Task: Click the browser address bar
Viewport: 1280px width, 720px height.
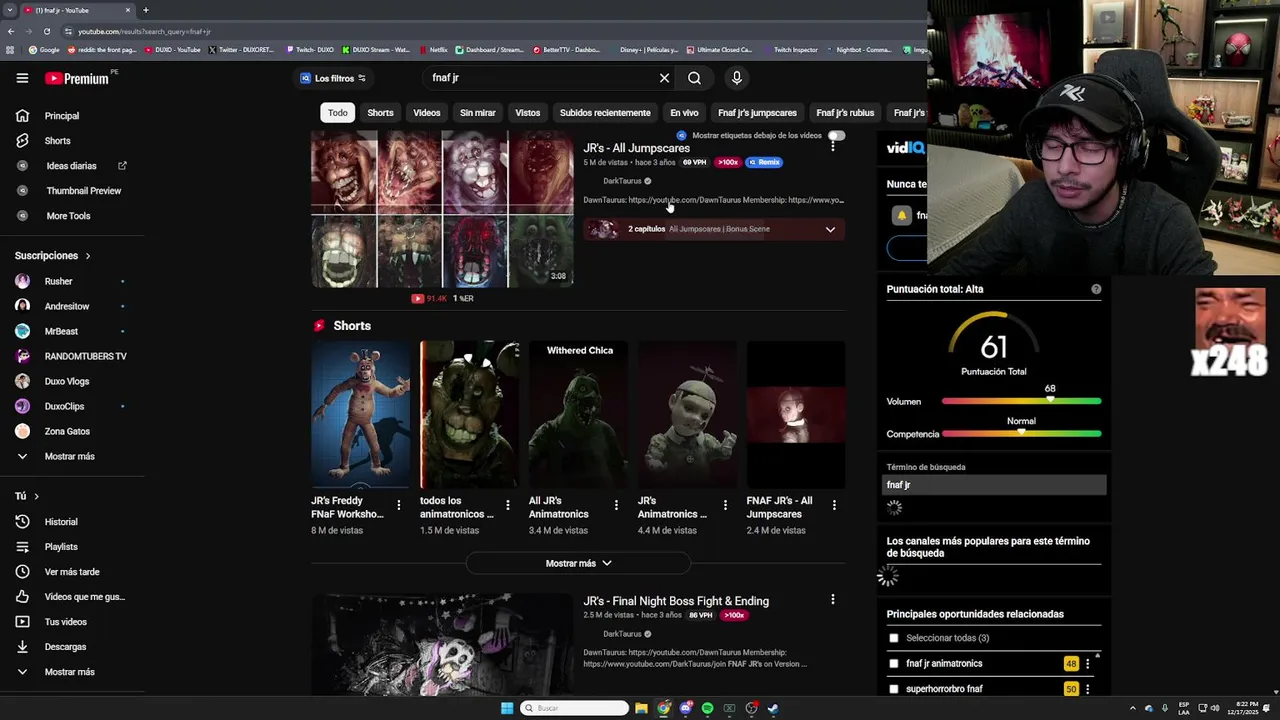Action: coord(490,31)
